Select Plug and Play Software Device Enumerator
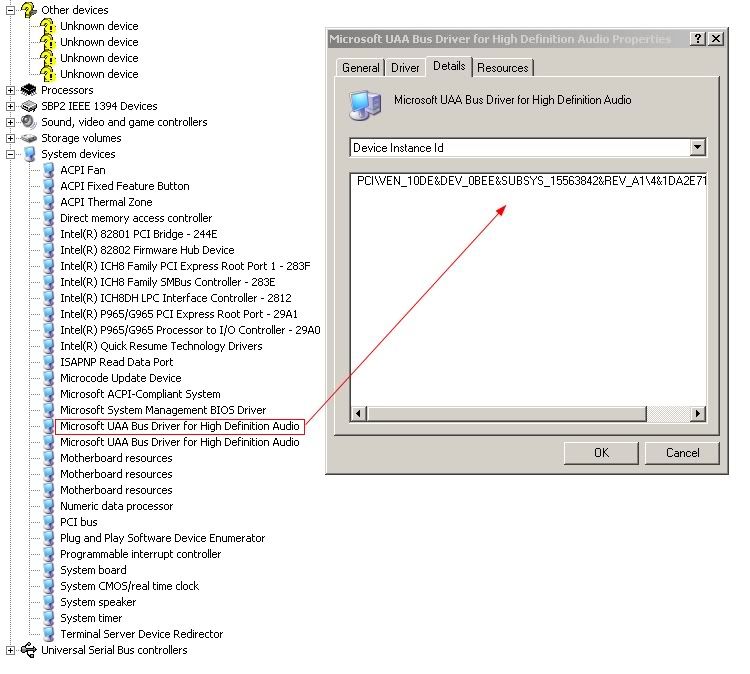 [163, 538]
